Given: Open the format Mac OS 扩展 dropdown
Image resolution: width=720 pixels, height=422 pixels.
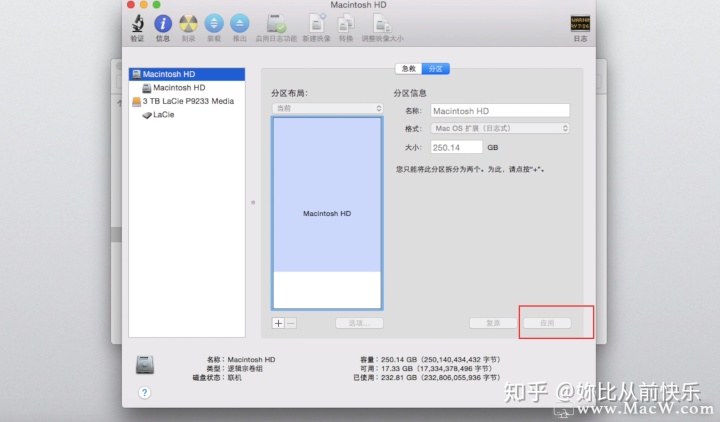Looking at the screenshot, I should 500,129.
